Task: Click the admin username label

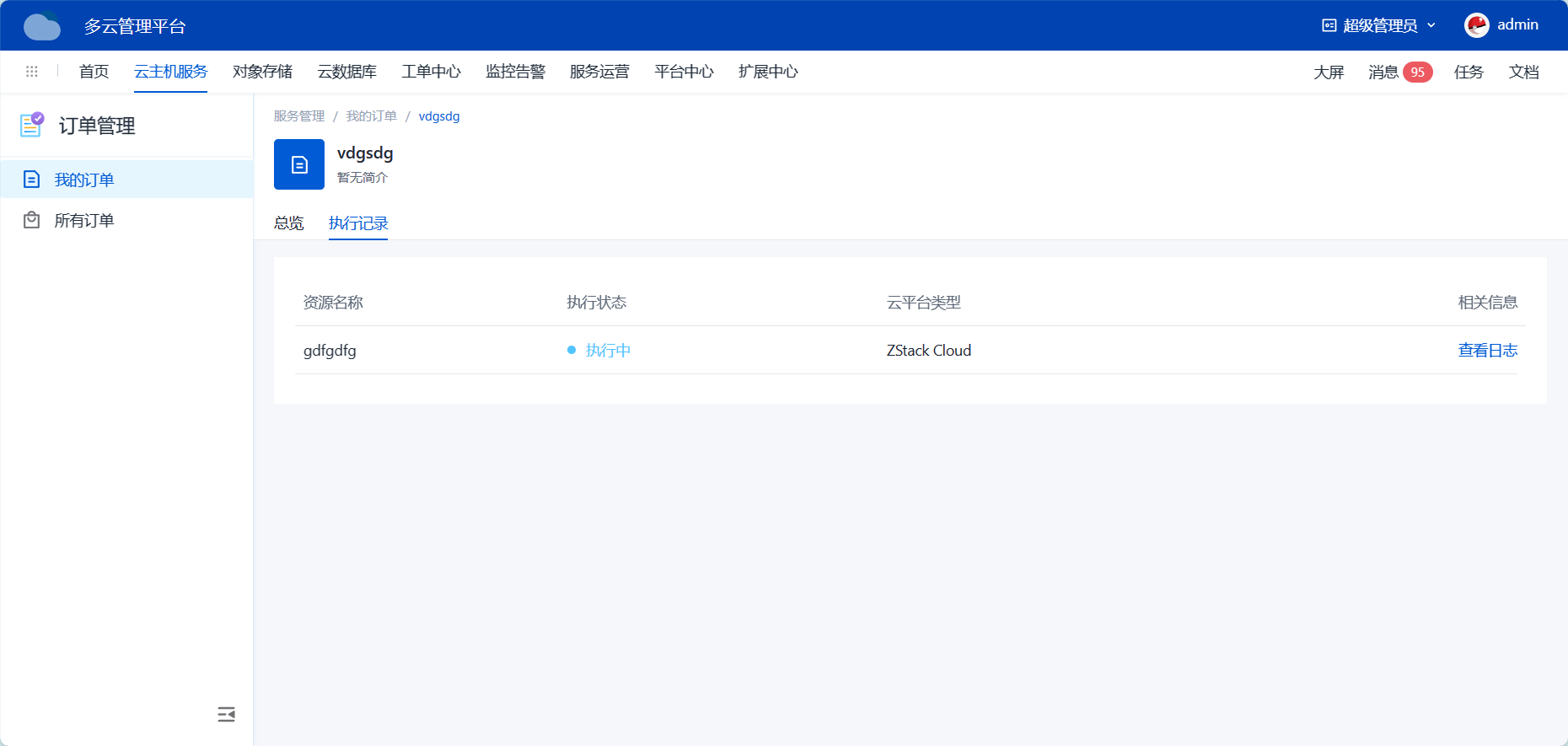Action: (x=1517, y=25)
